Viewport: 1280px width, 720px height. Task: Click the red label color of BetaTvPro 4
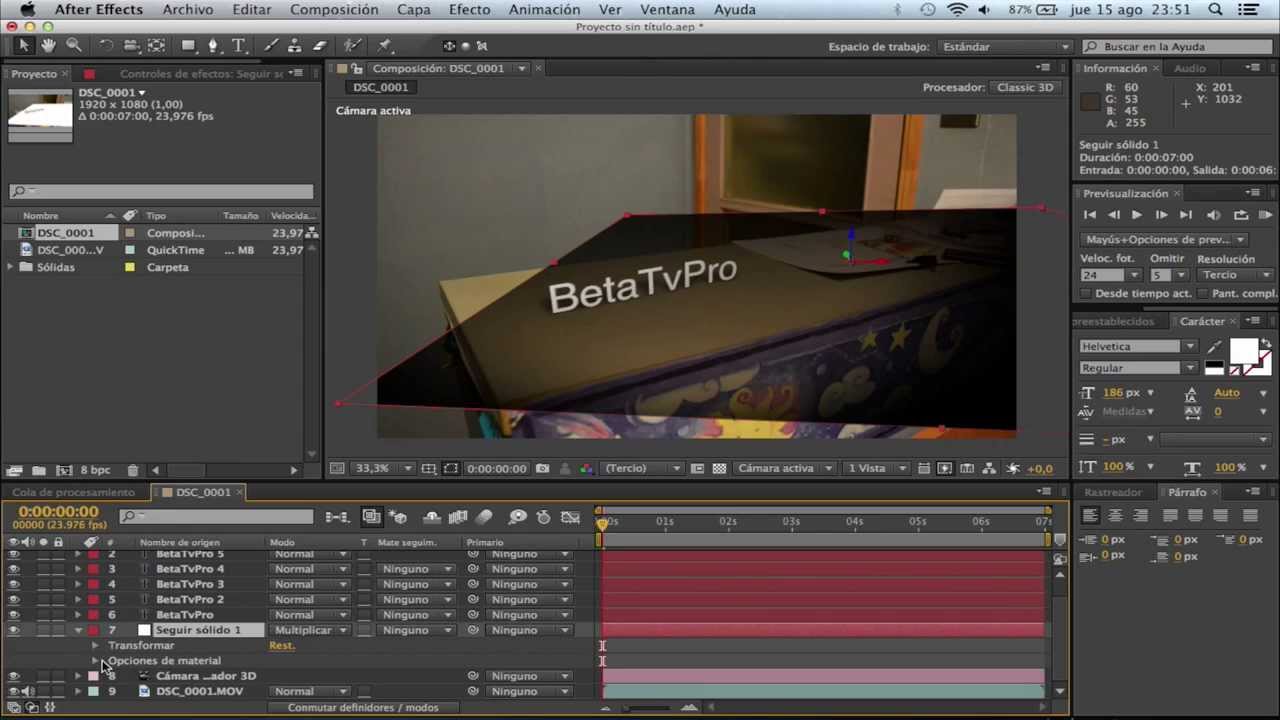pos(93,569)
